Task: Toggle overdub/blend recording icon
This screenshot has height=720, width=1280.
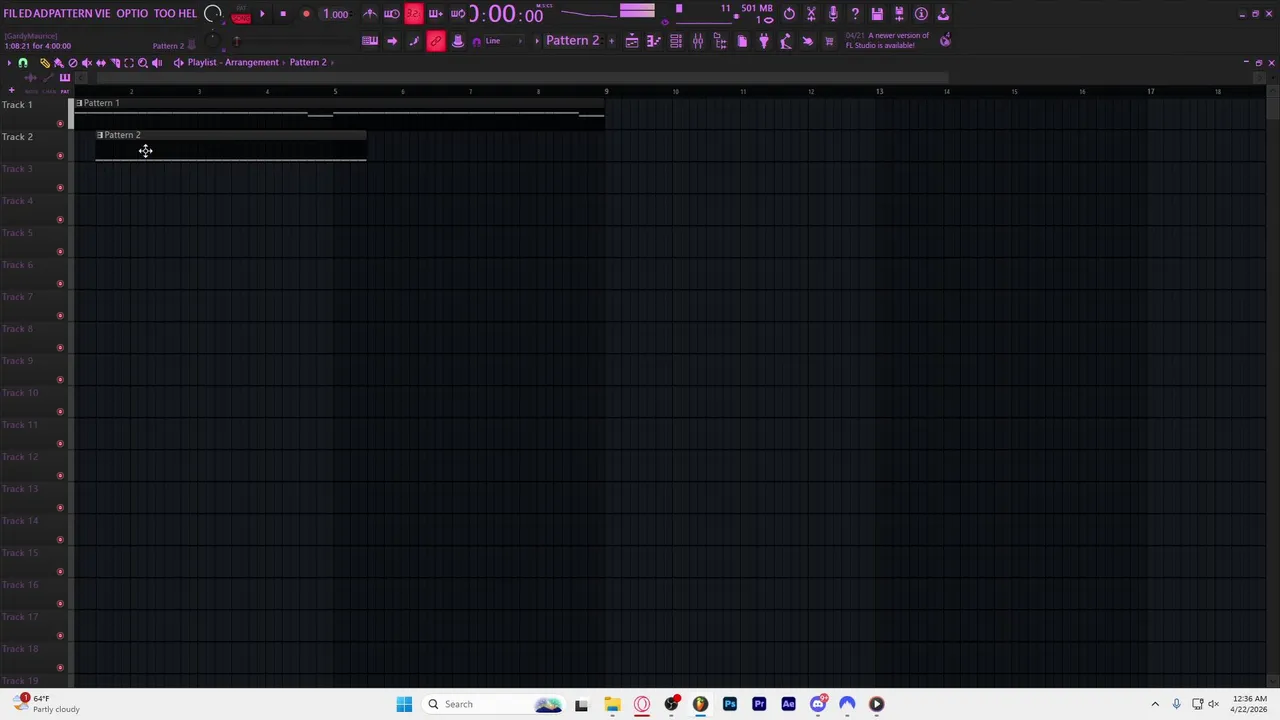Action: point(435,14)
